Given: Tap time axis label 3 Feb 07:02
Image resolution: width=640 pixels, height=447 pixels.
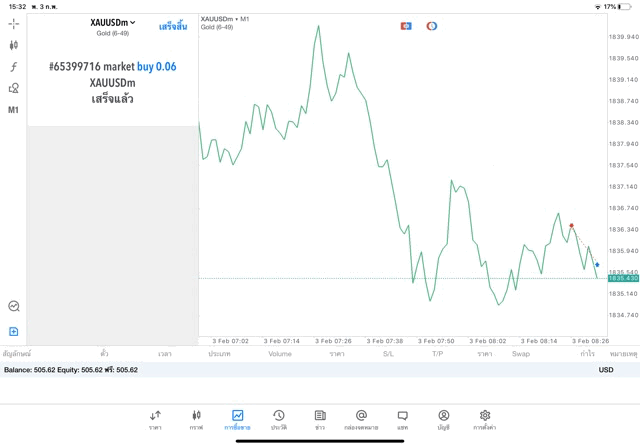Looking at the screenshot, I should (230, 341).
